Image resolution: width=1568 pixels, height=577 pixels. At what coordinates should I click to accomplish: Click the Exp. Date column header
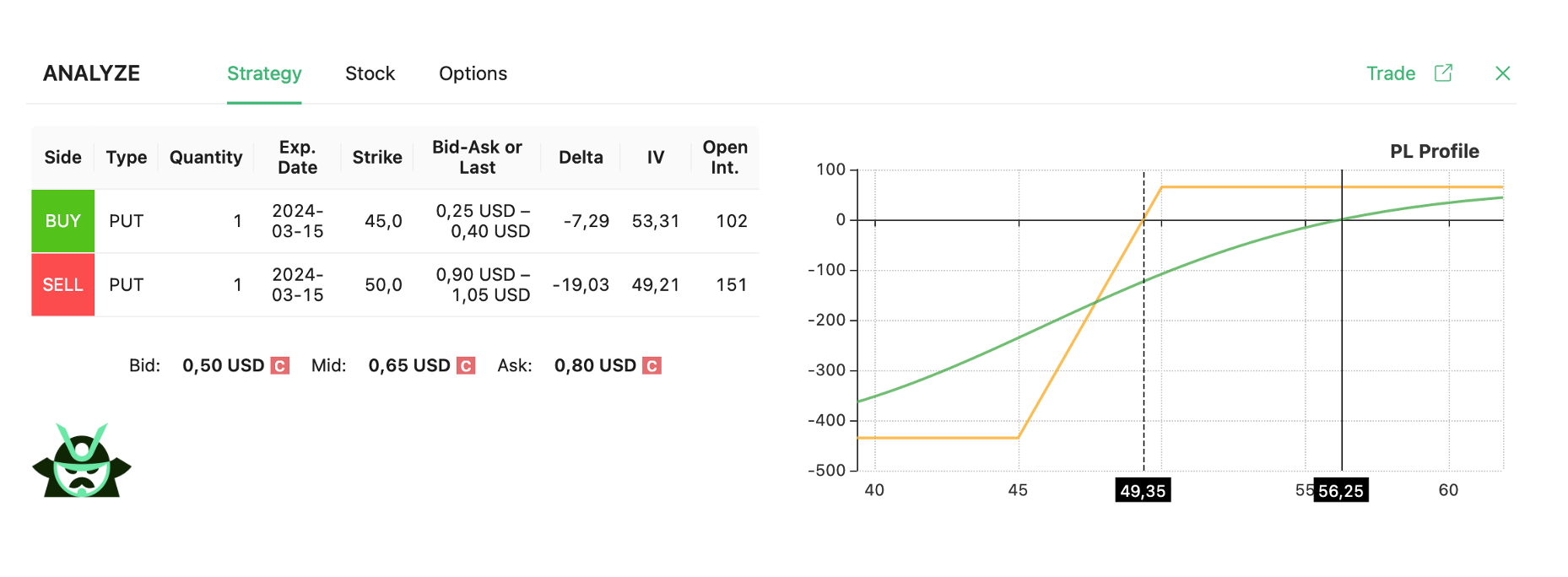pyautogui.click(x=296, y=157)
